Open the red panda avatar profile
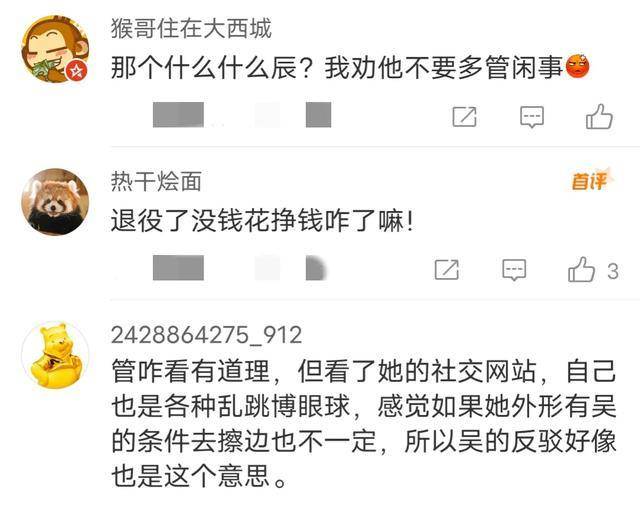 click(x=55, y=202)
